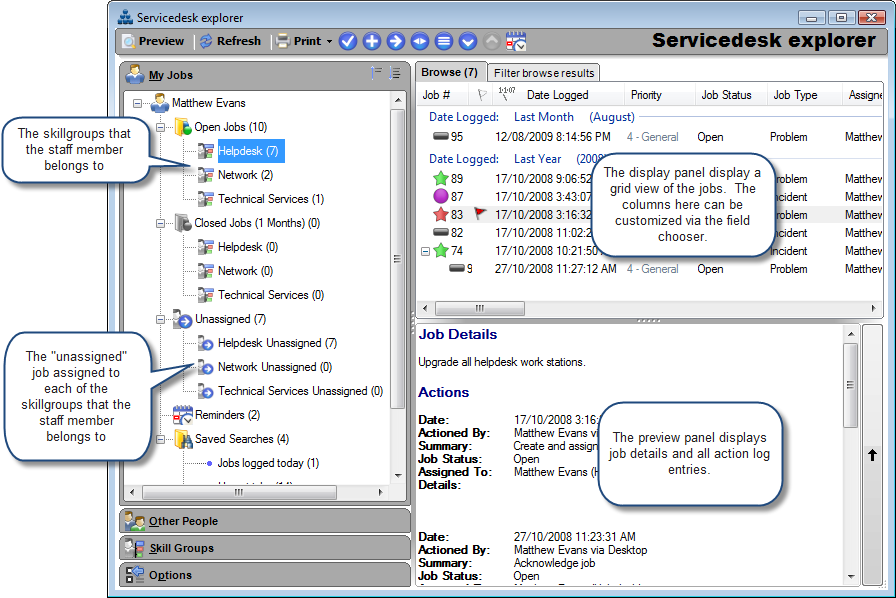This screenshot has width=896, height=598.
Task: Switch to Filter browse results tab
Action: (543, 73)
